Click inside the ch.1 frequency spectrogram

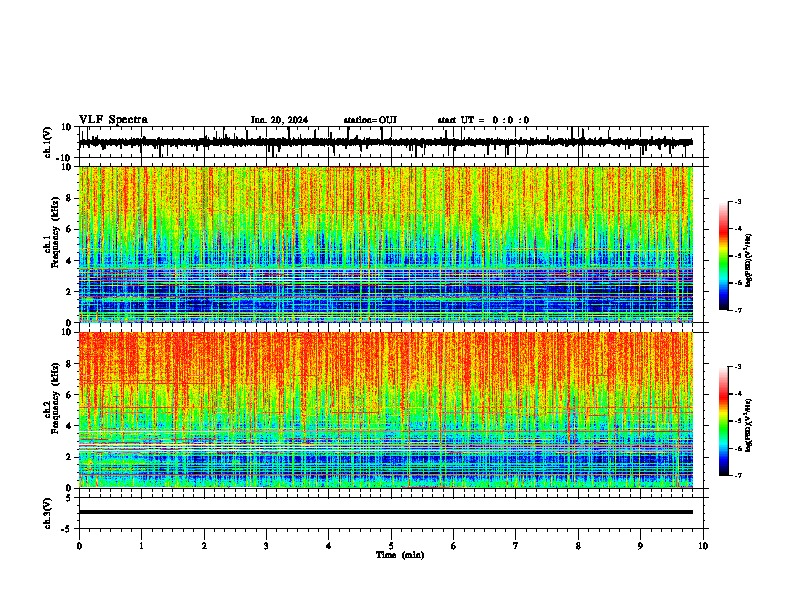point(386,244)
